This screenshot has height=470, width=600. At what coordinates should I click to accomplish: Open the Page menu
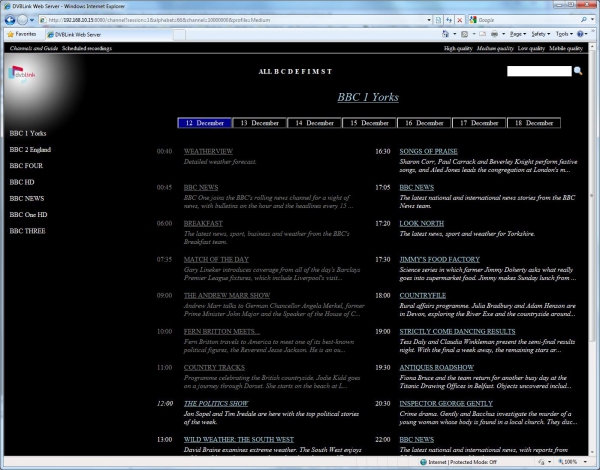click(518, 34)
